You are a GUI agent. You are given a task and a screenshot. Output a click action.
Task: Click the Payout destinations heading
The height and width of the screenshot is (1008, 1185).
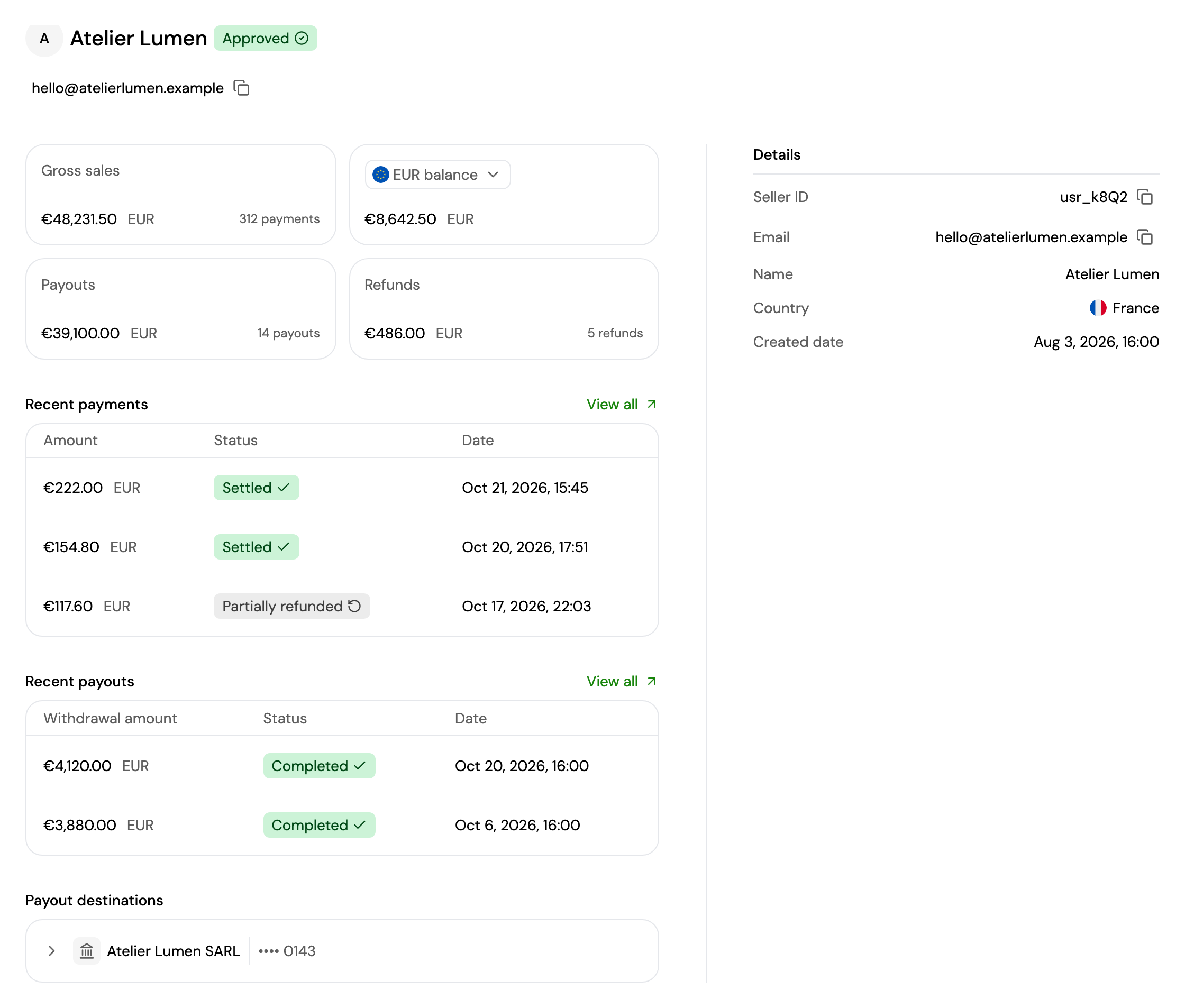94,900
